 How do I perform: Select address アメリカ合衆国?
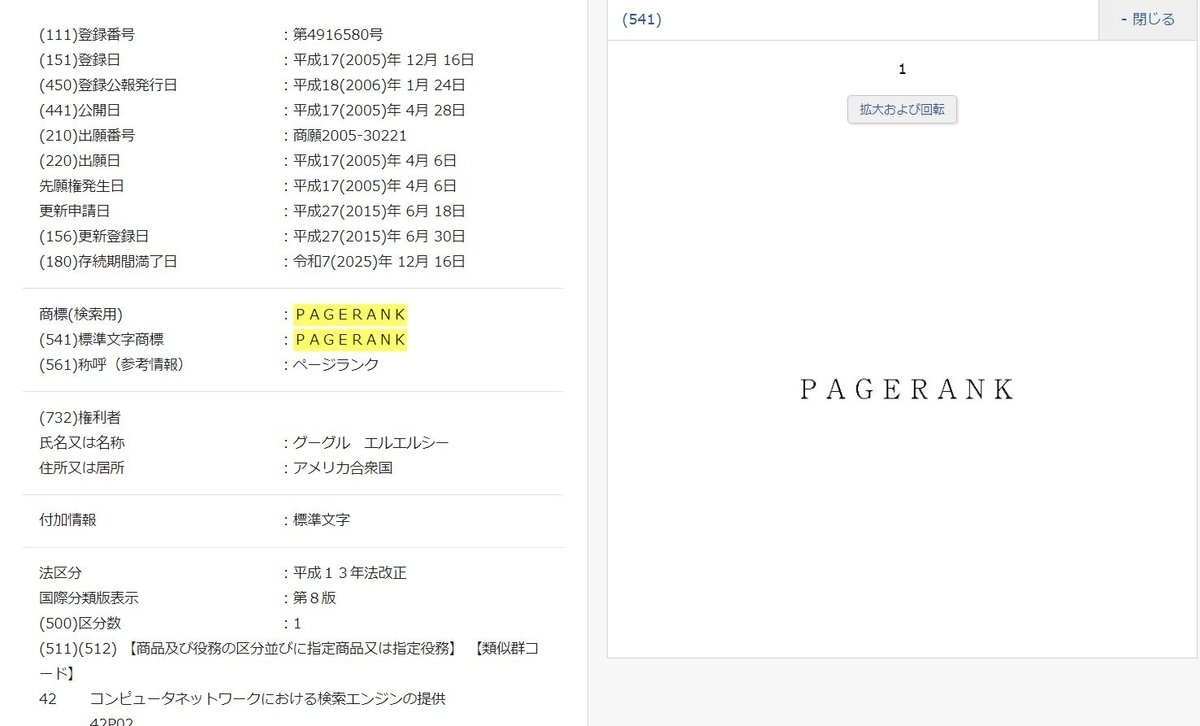click(x=343, y=467)
